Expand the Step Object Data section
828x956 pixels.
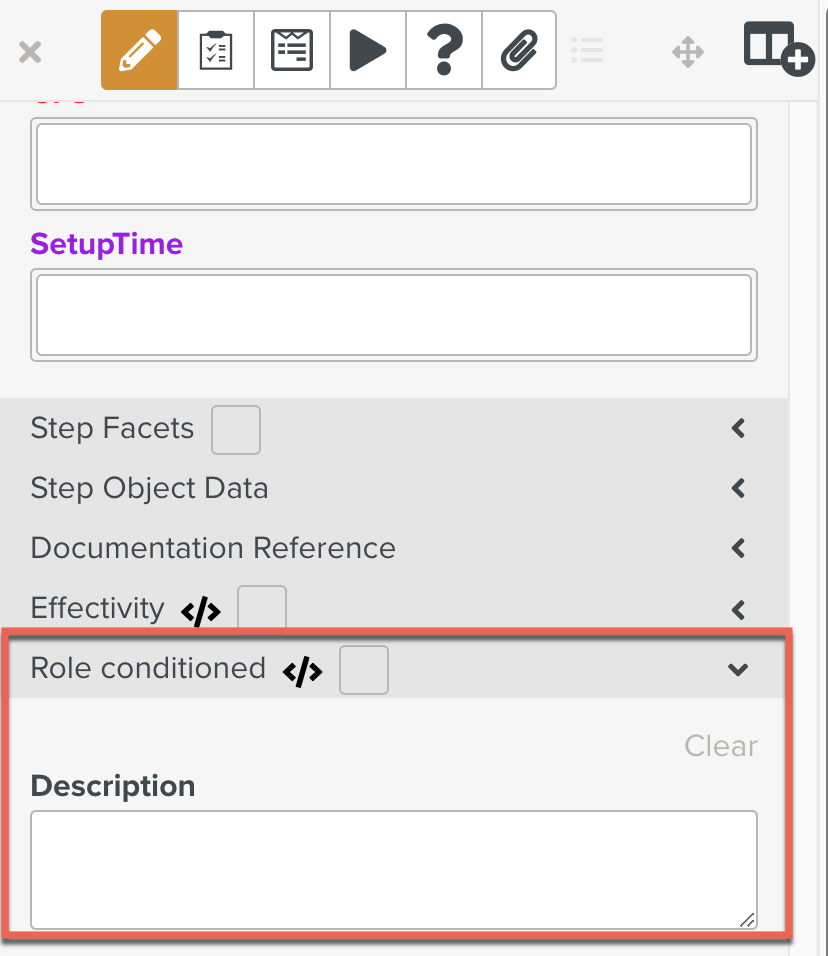739,489
